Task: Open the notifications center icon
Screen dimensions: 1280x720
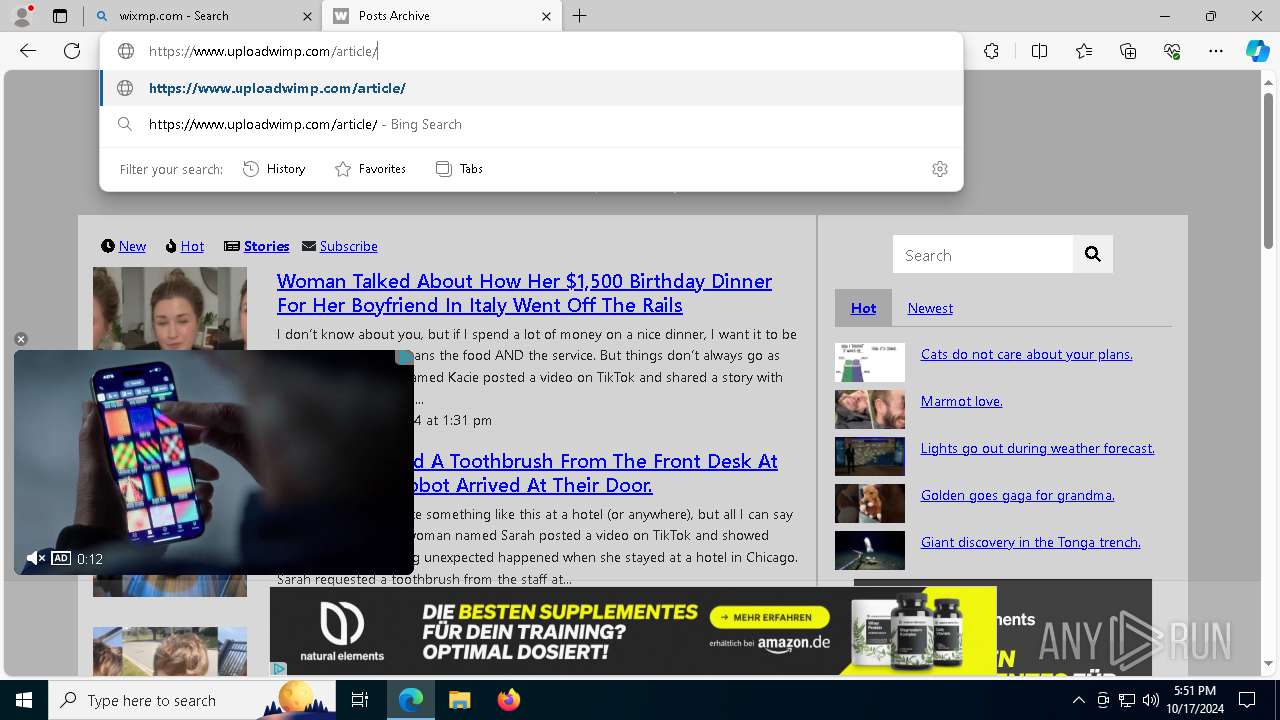Action: point(1247,700)
